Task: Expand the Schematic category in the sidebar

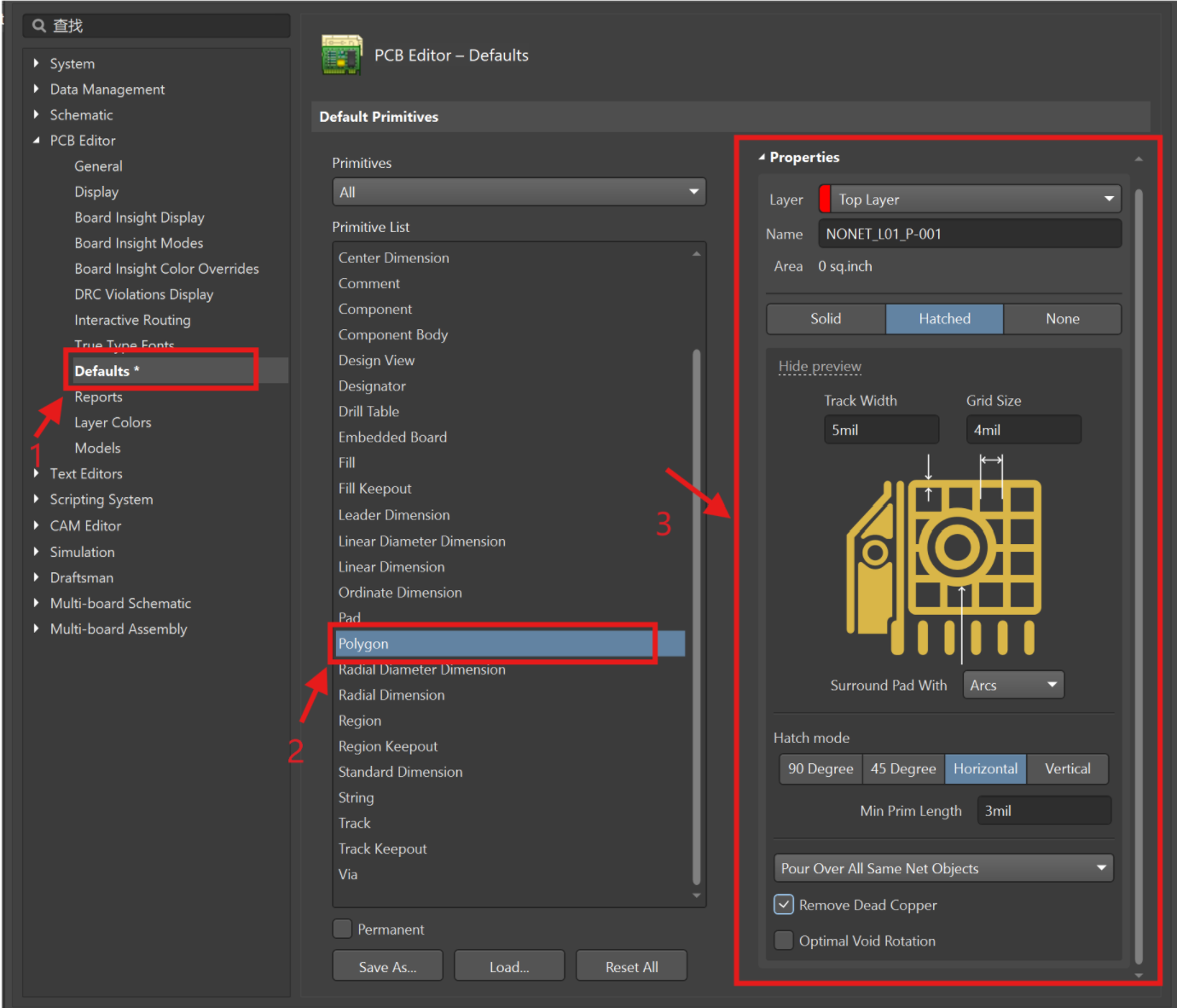Action: click(x=36, y=114)
